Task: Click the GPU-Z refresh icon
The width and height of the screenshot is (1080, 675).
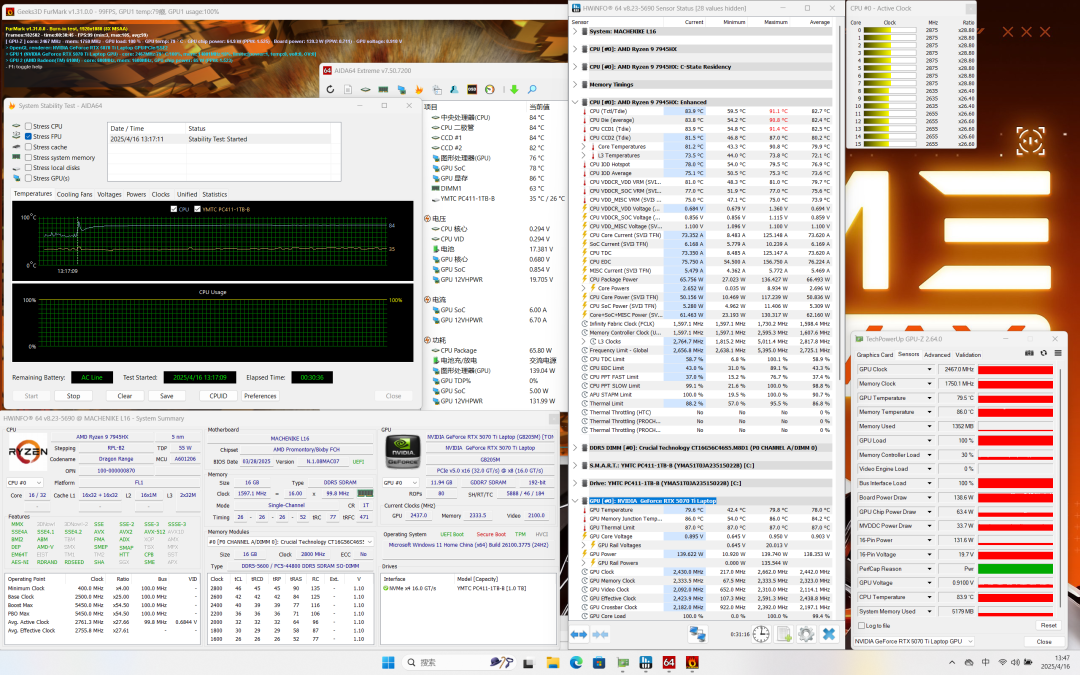Action: coord(1043,353)
